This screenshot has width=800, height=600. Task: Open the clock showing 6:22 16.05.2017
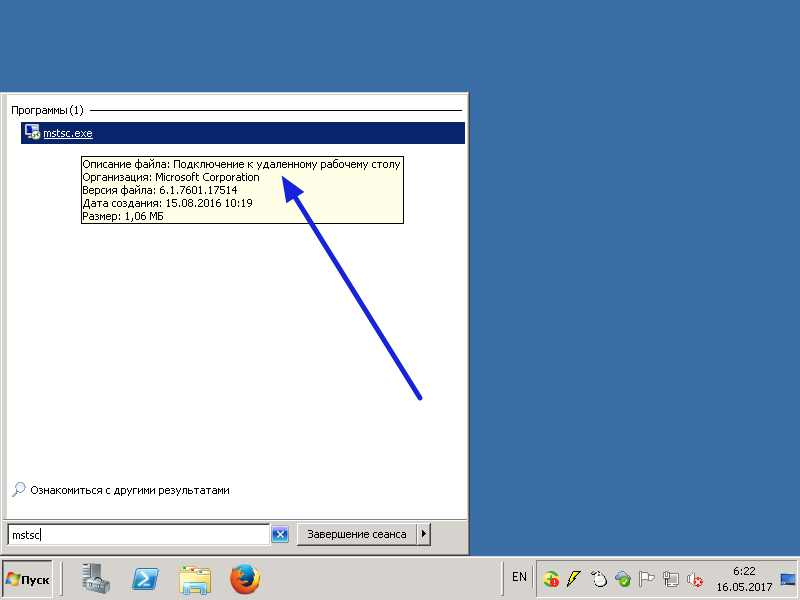(744, 579)
